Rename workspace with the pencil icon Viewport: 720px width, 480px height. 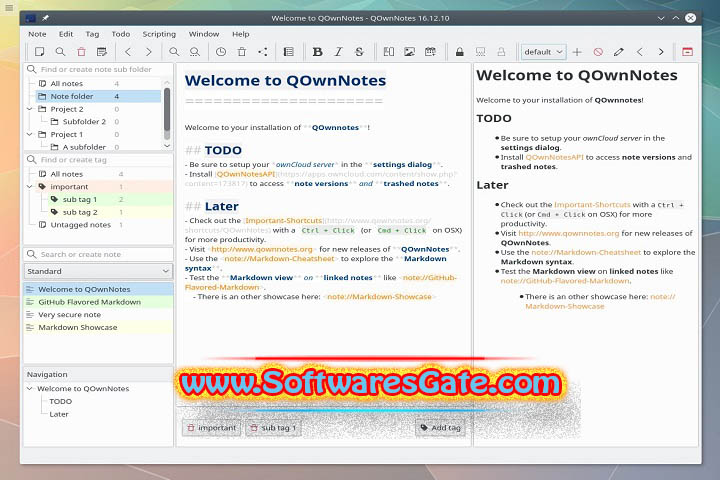click(x=619, y=52)
